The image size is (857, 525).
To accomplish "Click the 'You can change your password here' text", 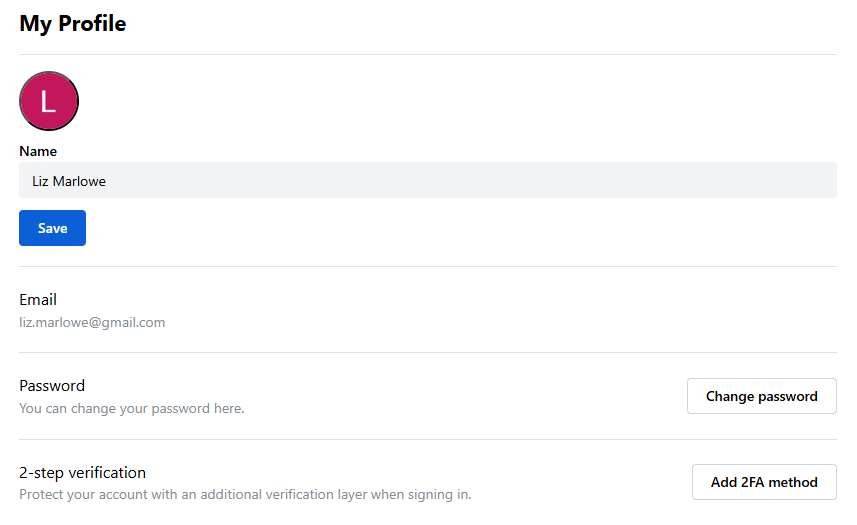I will (x=131, y=408).
